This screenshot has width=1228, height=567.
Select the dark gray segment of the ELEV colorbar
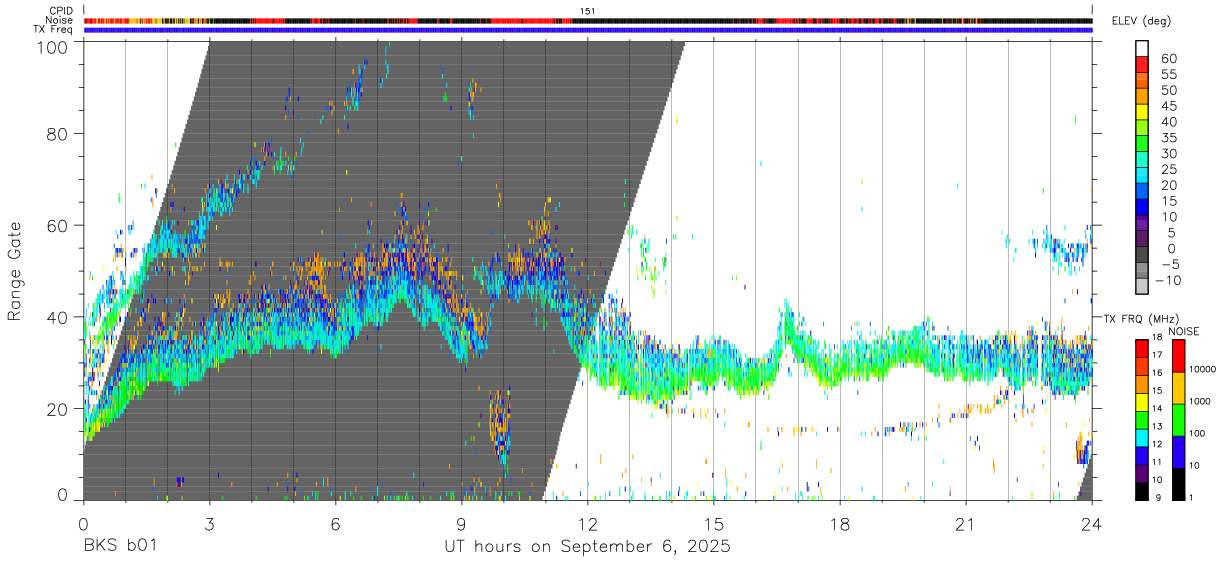click(1143, 256)
